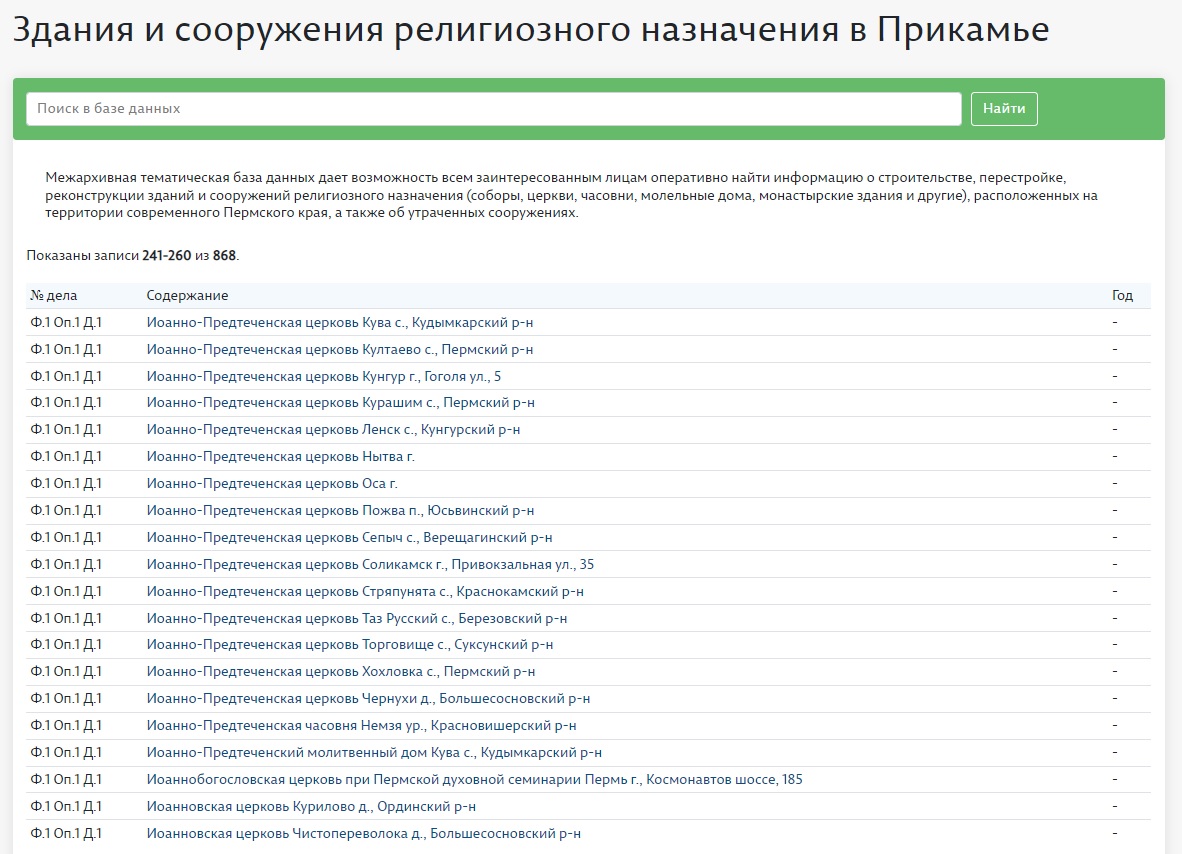Image resolution: width=1182 pixels, height=854 pixels.
Task: Open the Таз Русский с. church entry
Action: coord(356,619)
